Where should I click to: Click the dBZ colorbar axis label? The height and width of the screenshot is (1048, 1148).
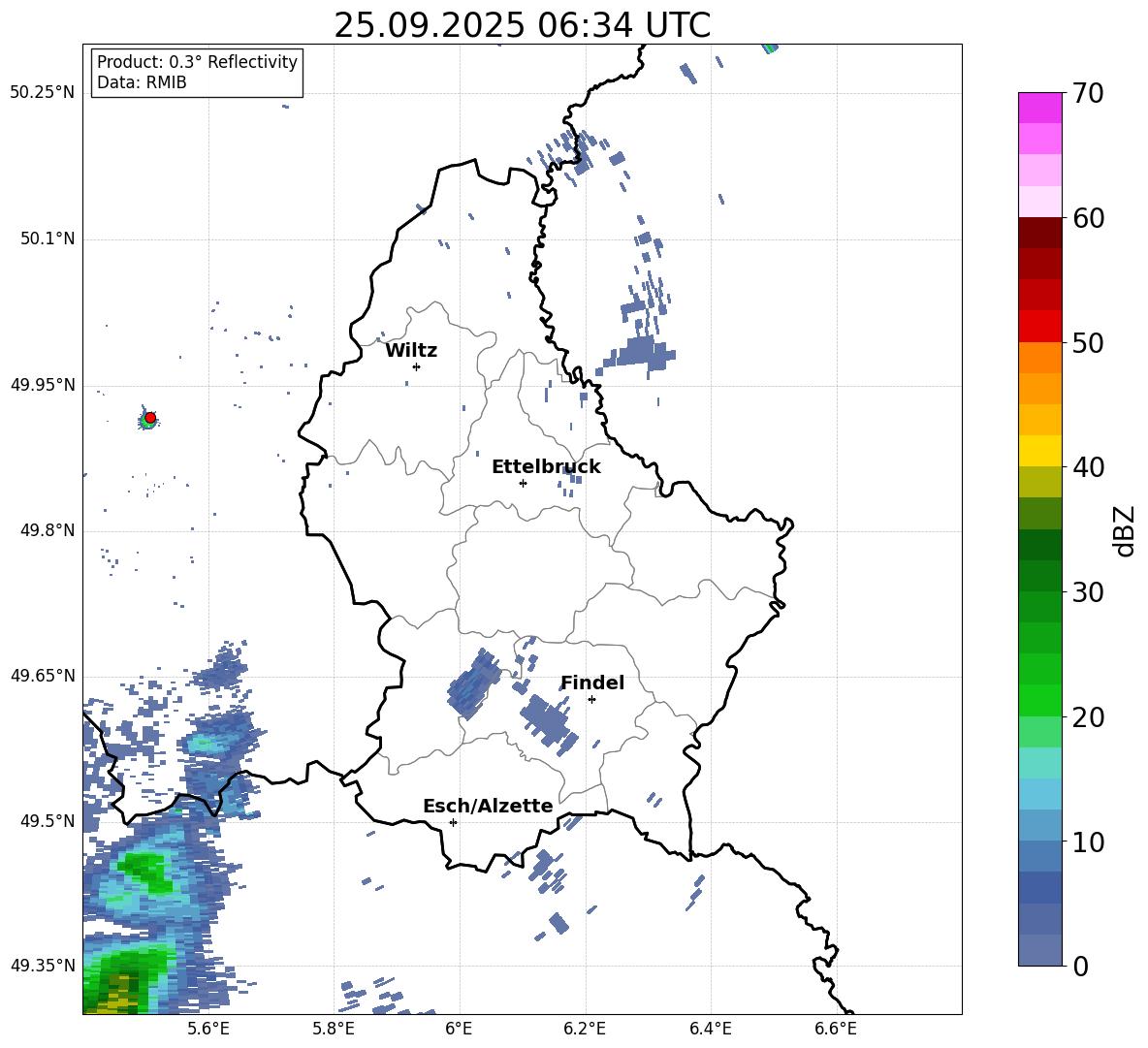coord(1124,530)
